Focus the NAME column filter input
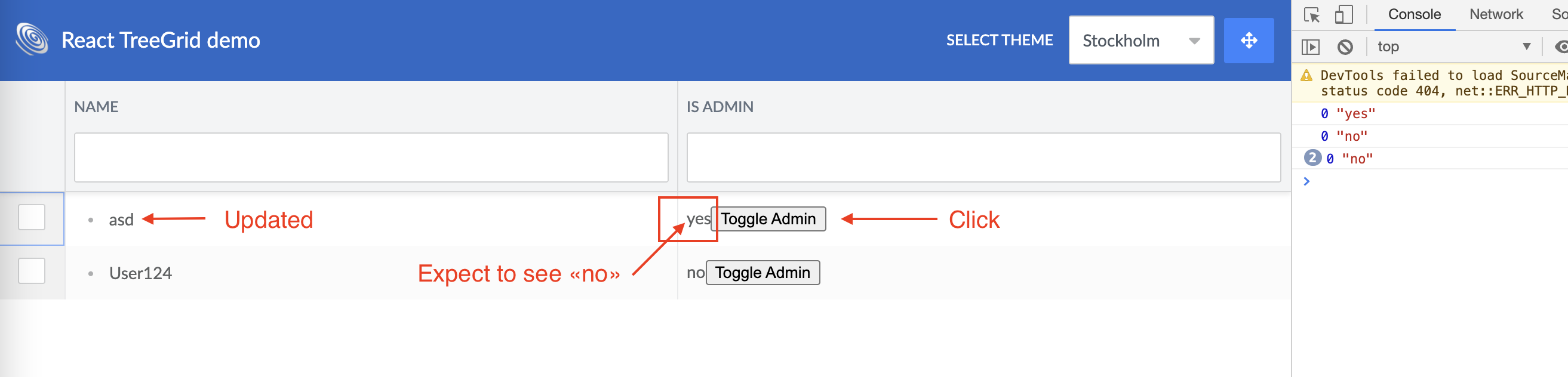Viewport: 1568px width, 377px height. click(x=371, y=157)
